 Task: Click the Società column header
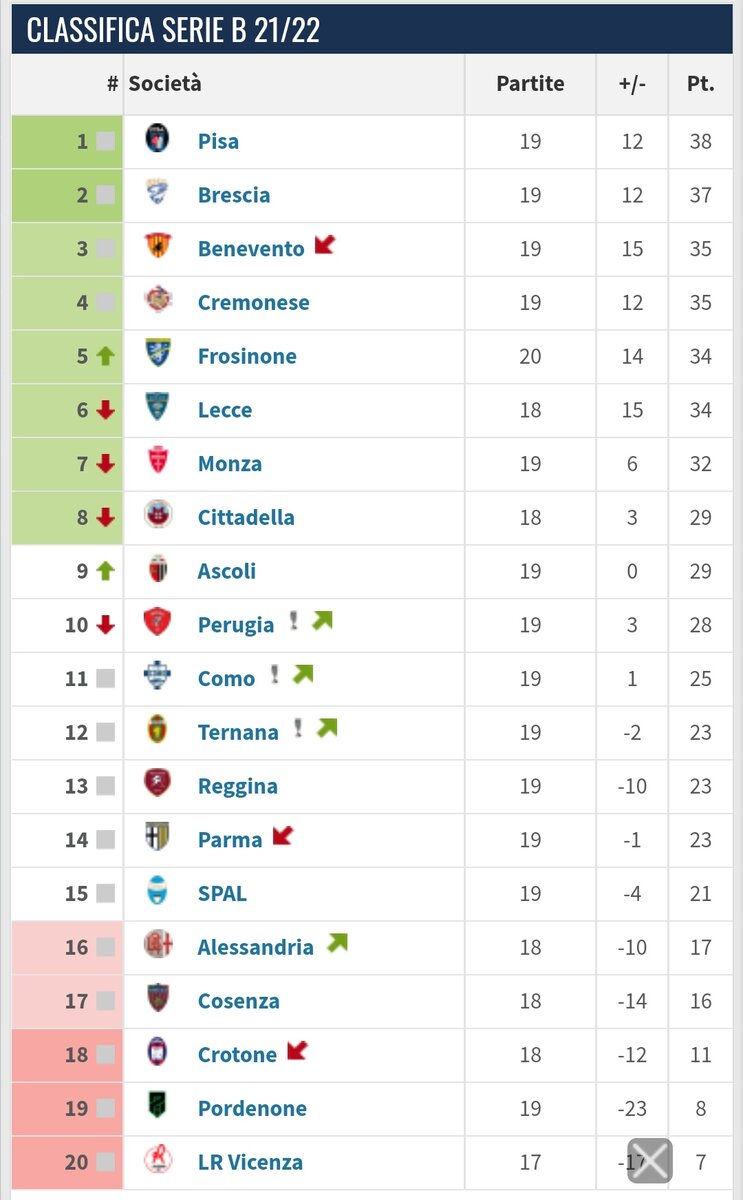pyautogui.click(x=165, y=84)
